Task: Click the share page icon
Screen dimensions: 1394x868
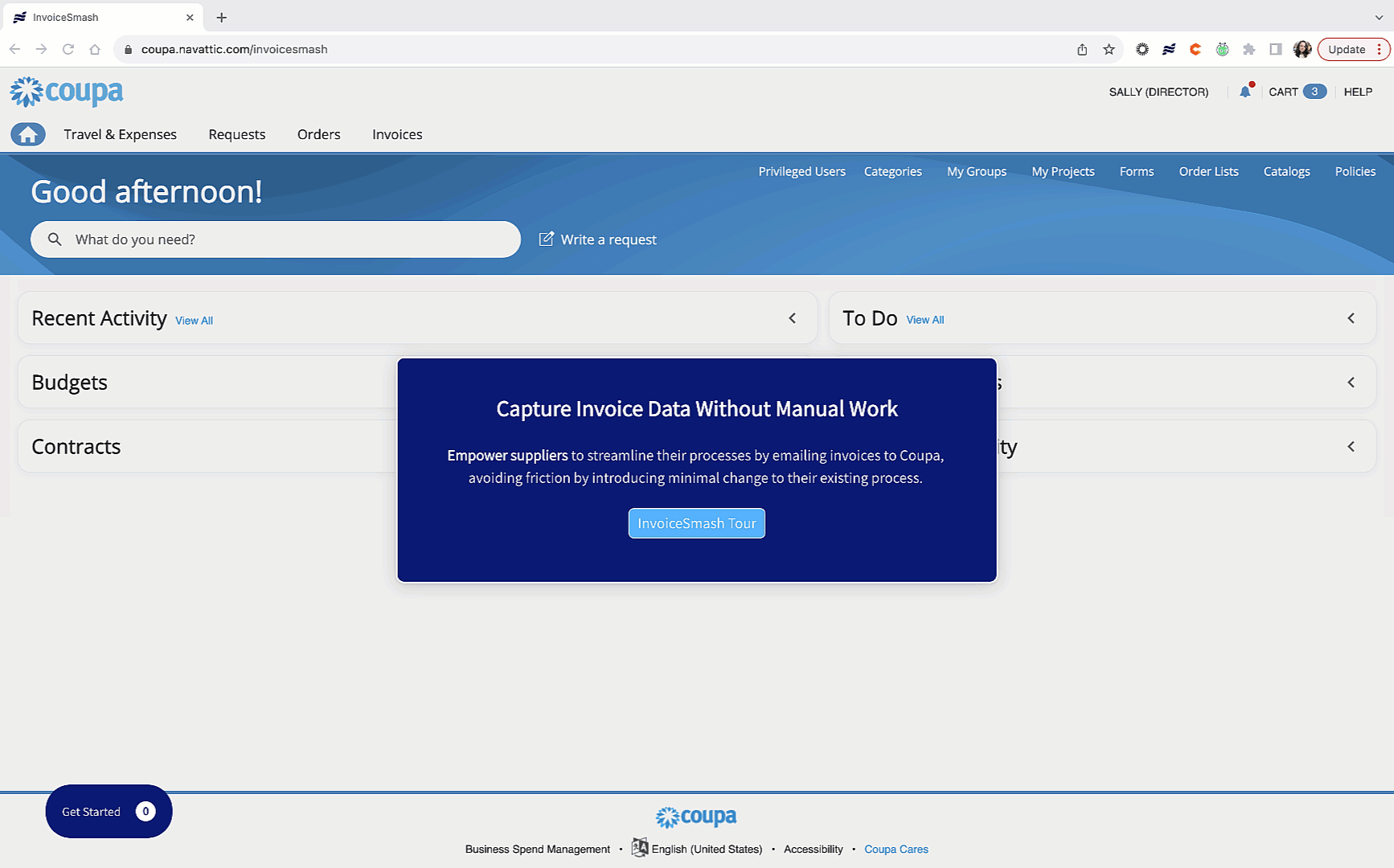Action: coord(1082,49)
